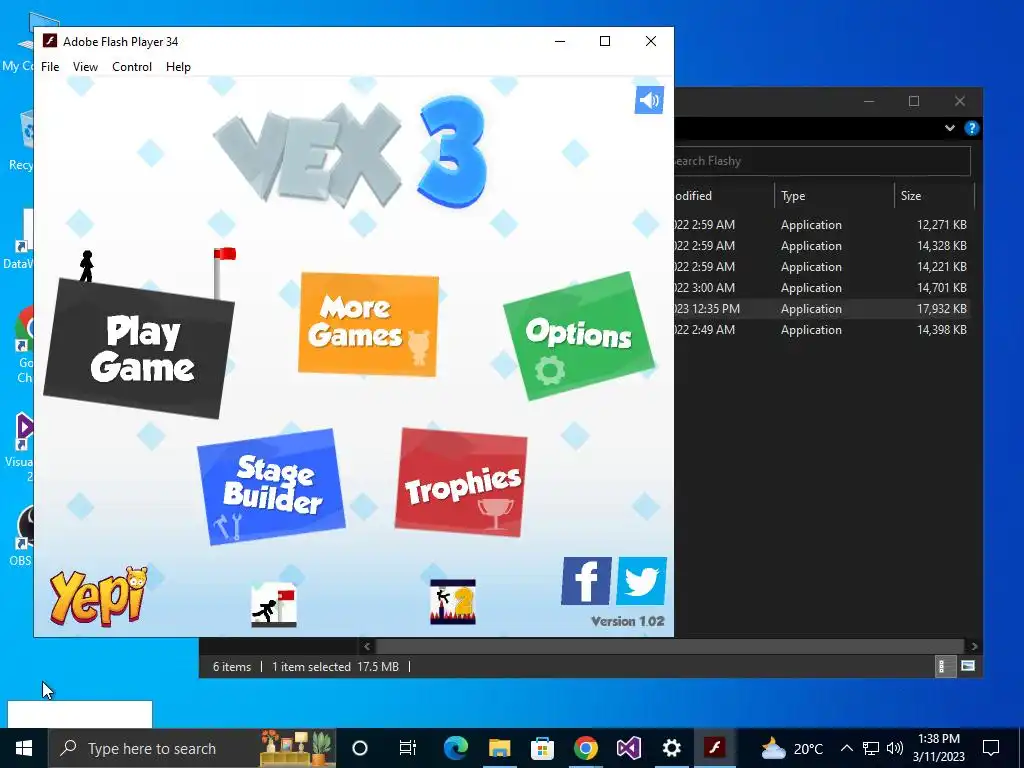
Task: Open File Explorer from the taskbar
Action: coord(500,748)
